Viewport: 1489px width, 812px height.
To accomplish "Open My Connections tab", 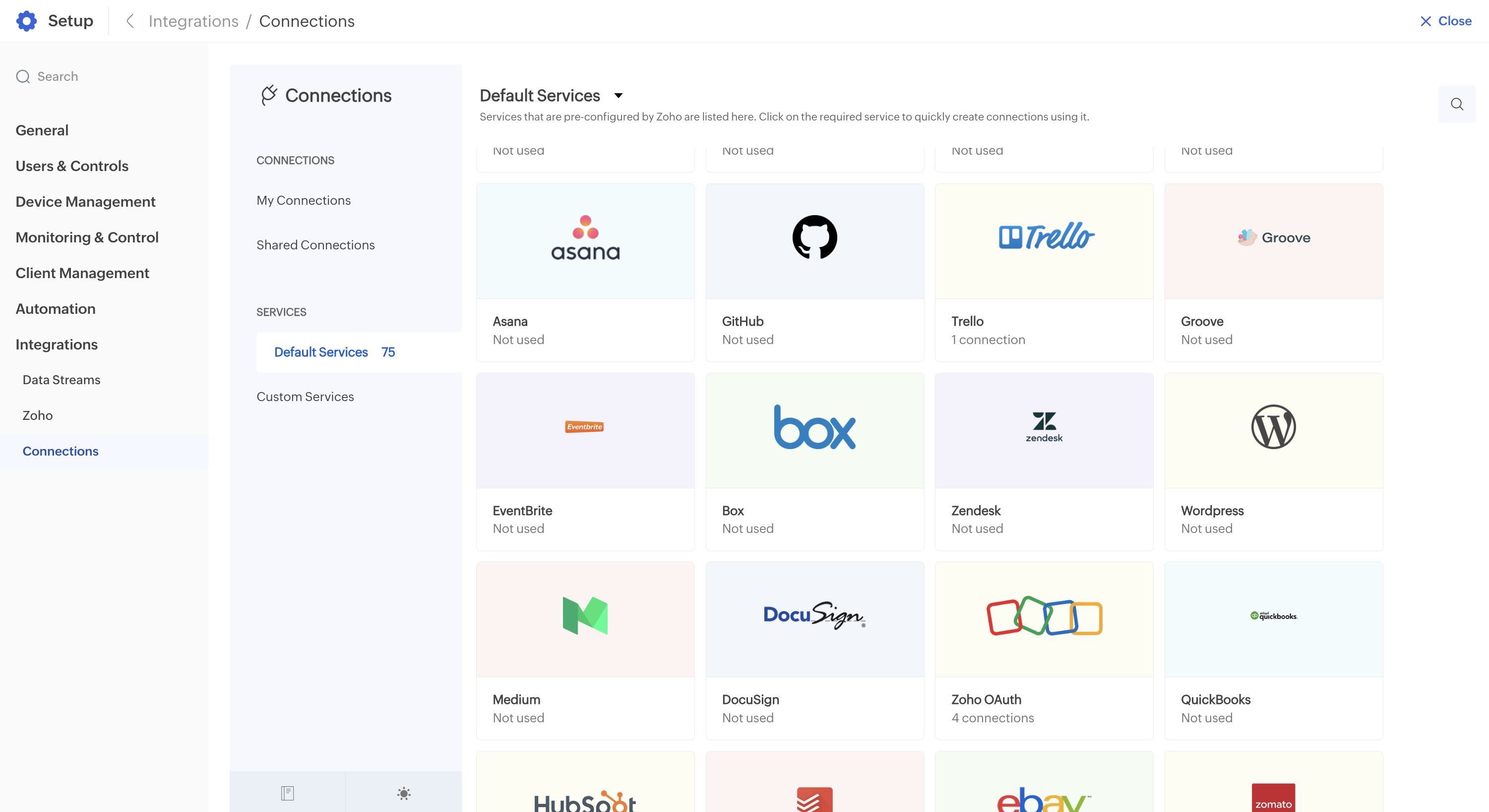I will [304, 200].
